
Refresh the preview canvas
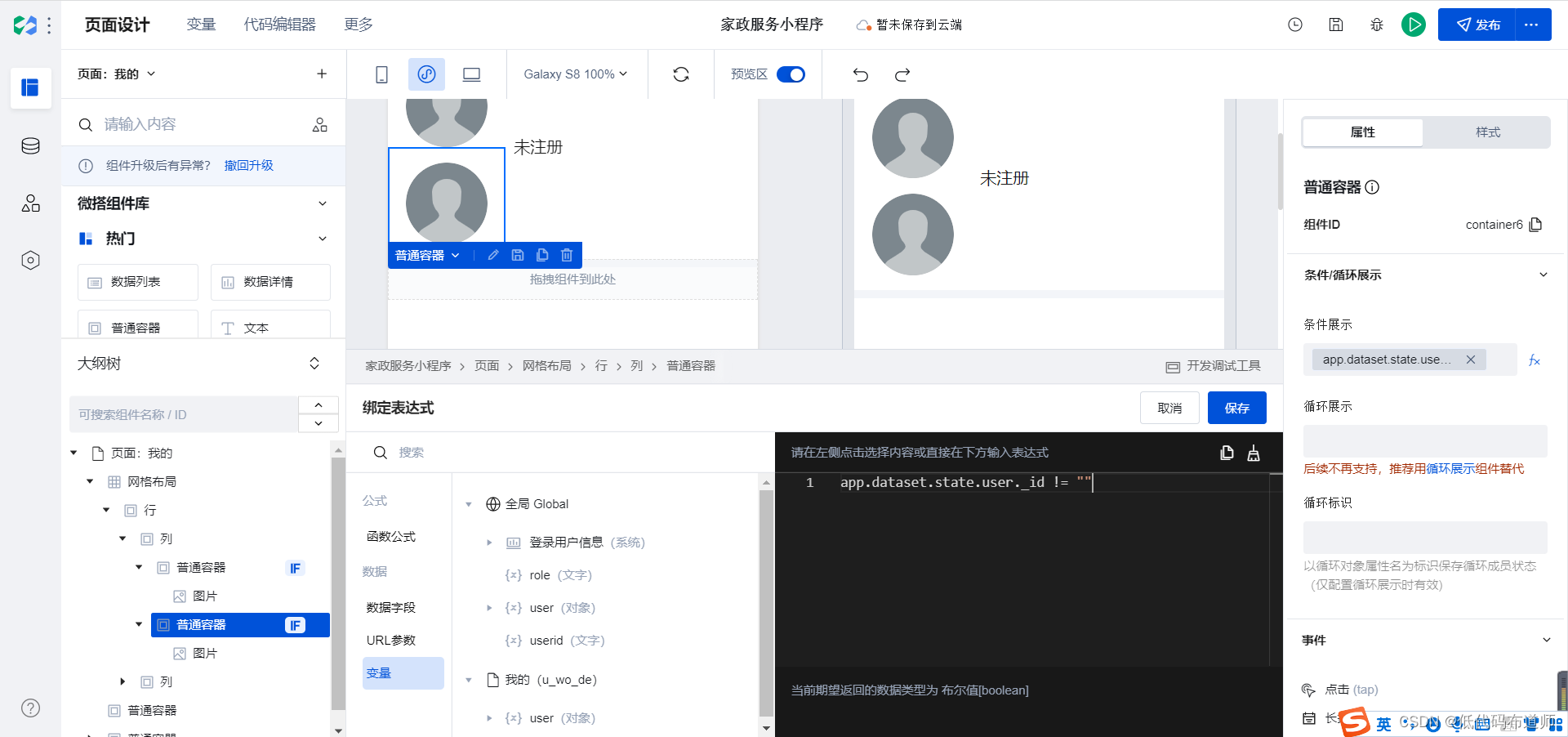pos(681,74)
